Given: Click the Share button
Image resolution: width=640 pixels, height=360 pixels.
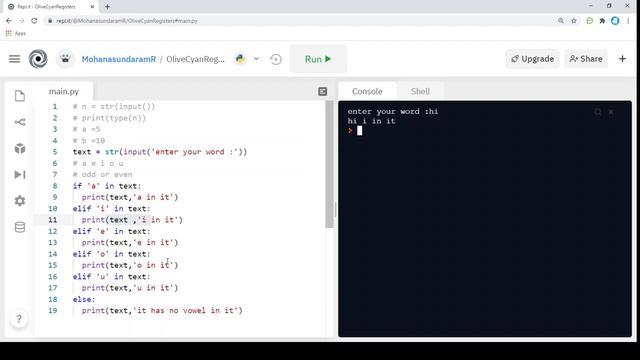Looking at the screenshot, I should 586,59.
